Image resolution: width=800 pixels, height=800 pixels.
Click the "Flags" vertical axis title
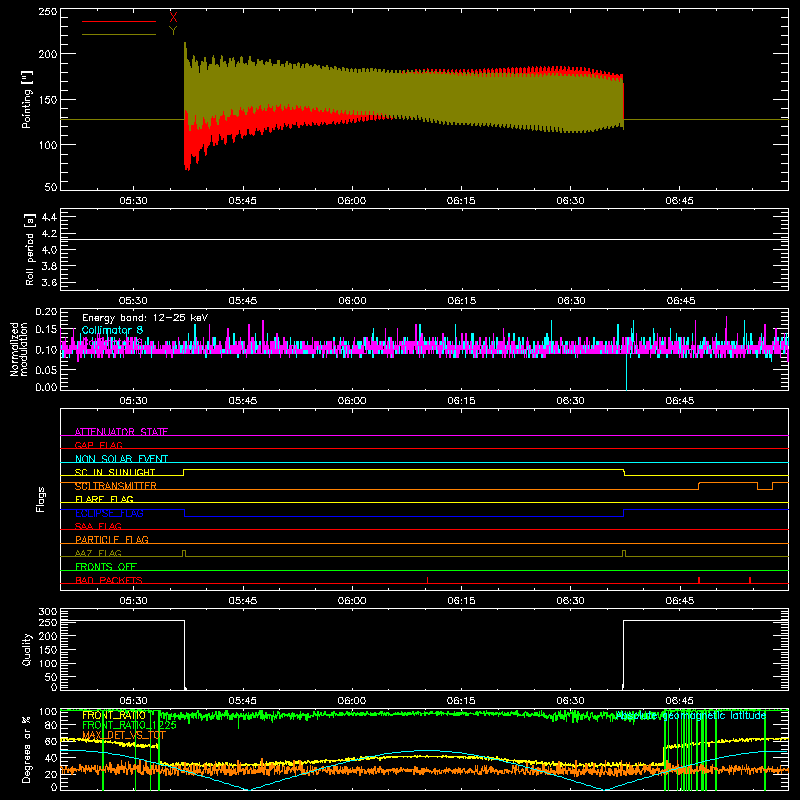(40, 499)
